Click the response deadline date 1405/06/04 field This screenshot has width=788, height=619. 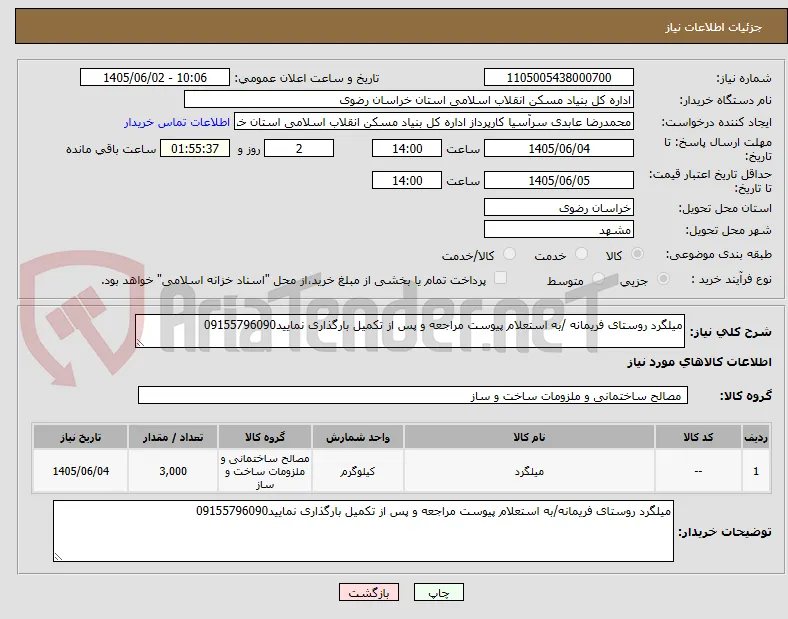(x=558, y=148)
